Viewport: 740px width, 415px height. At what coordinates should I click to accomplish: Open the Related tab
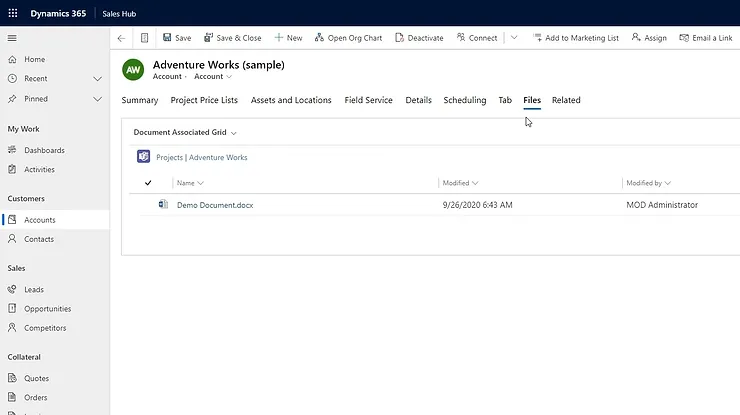(x=566, y=100)
